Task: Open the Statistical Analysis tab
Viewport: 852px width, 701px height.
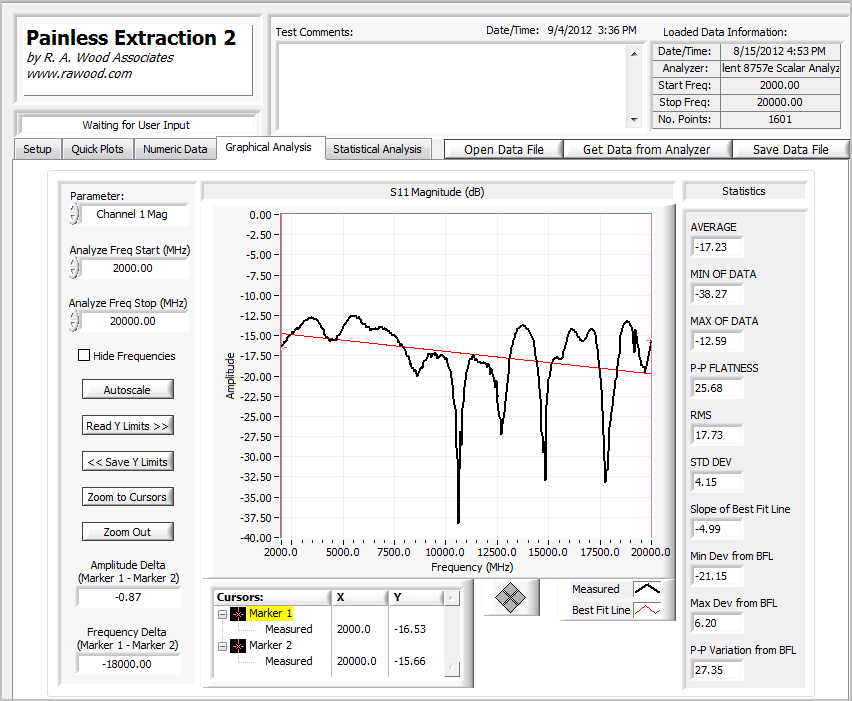Action: (x=377, y=149)
